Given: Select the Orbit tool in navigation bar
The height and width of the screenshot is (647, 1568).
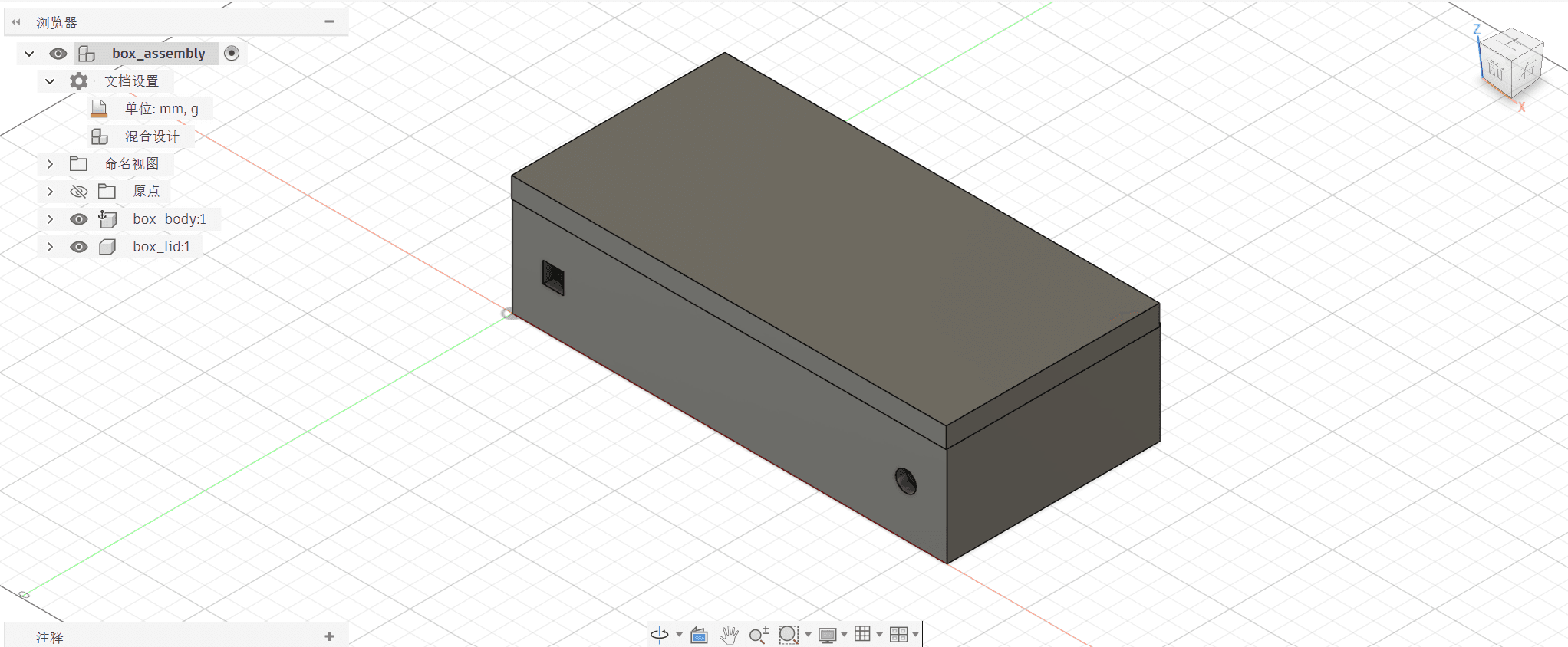Looking at the screenshot, I should [660, 634].
